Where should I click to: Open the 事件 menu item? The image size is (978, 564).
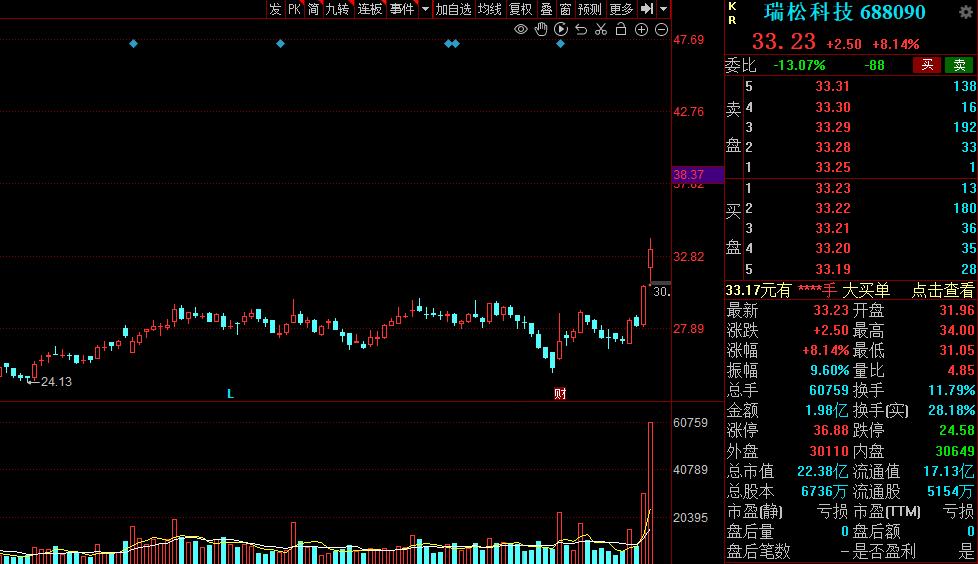coord(402,9)
